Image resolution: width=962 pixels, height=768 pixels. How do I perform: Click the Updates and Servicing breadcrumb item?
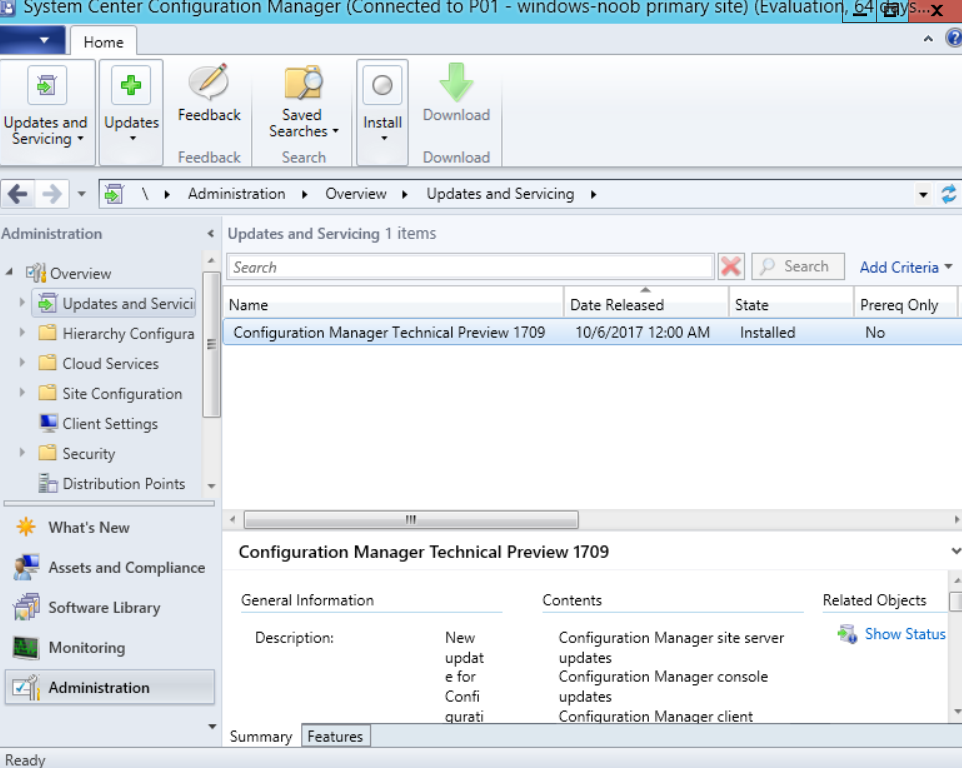click(501, 194)
